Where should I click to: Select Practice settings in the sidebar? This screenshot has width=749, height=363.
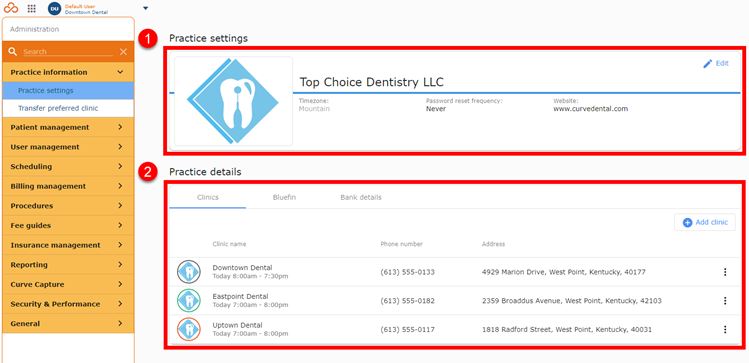[68, 90]
